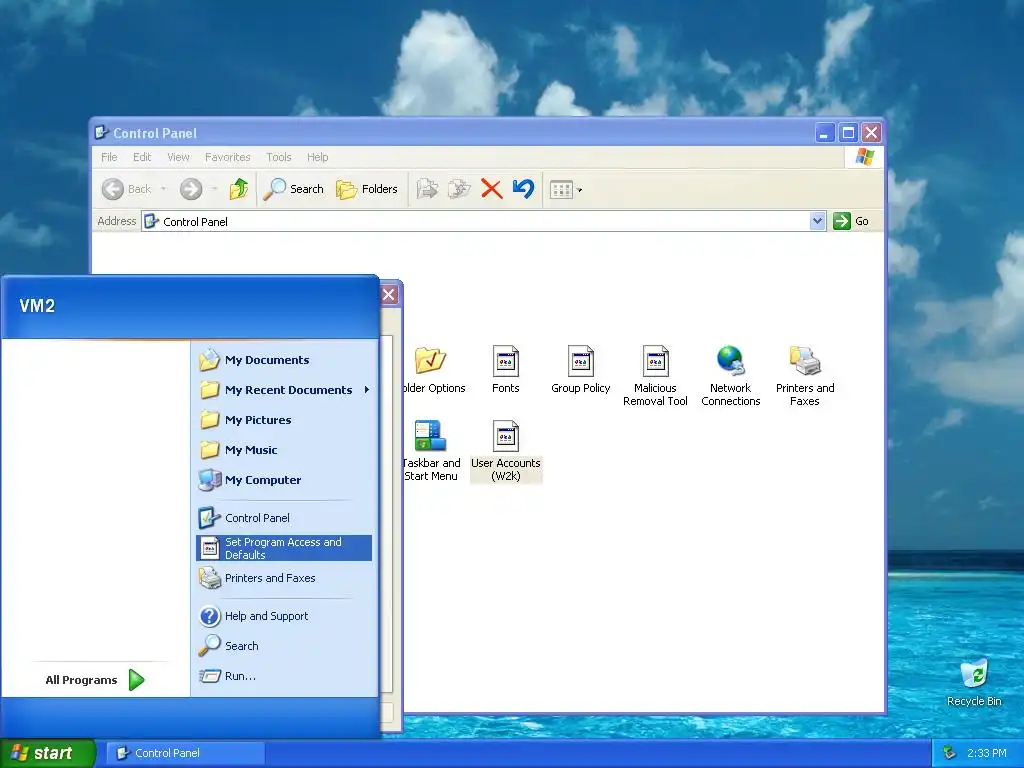The width and height of the screenshot is (1024, 768).
Task: Open Network Connections in Control Panel
Action: point(730,376)
